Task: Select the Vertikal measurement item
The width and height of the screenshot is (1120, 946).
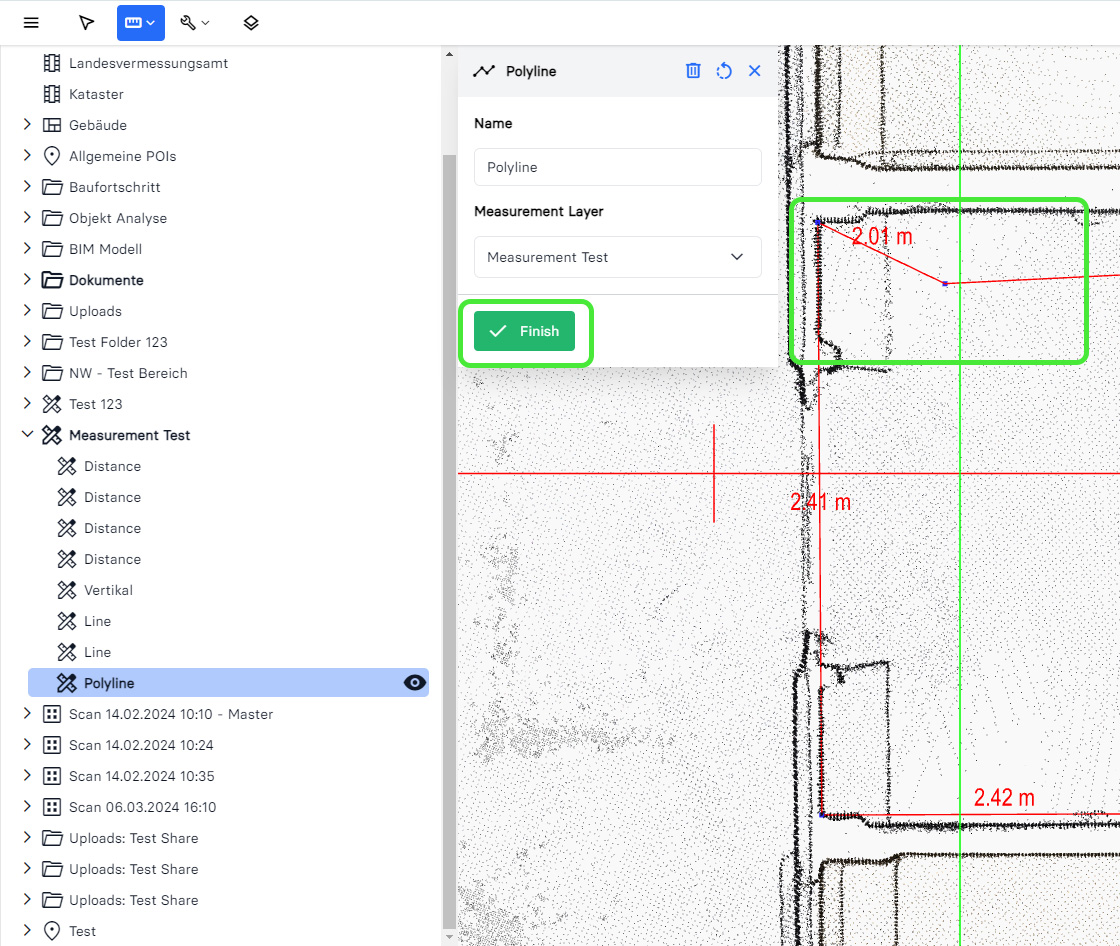Action: (108, 590)
